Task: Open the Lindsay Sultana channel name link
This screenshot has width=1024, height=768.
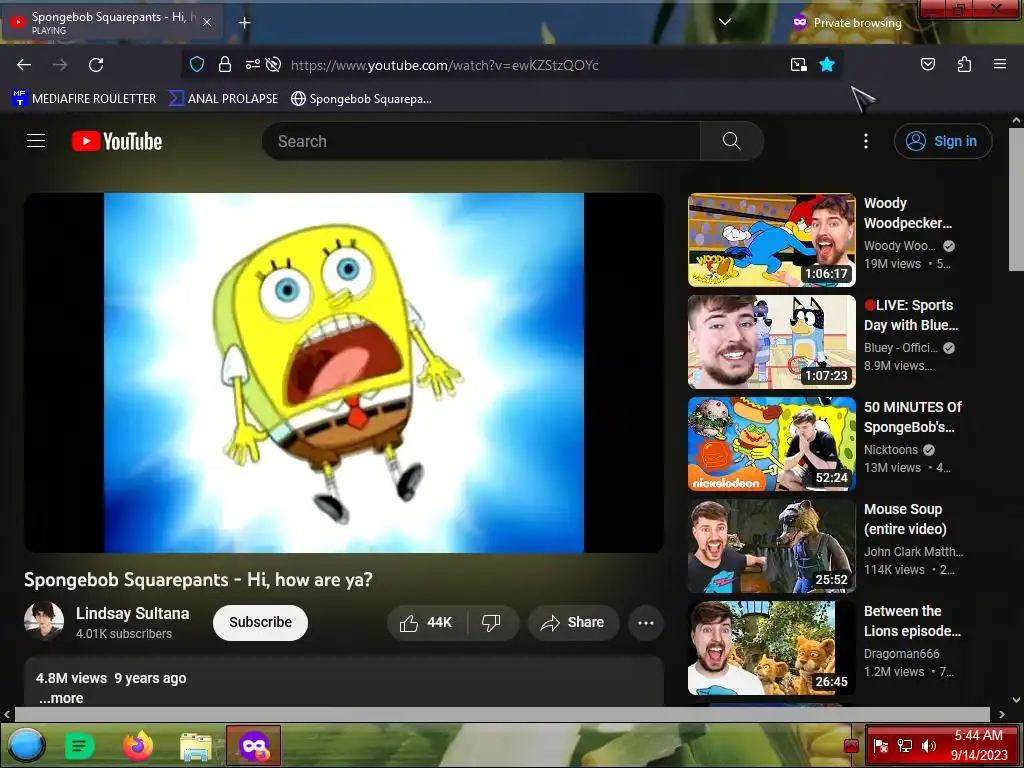Action: (133, 613)
